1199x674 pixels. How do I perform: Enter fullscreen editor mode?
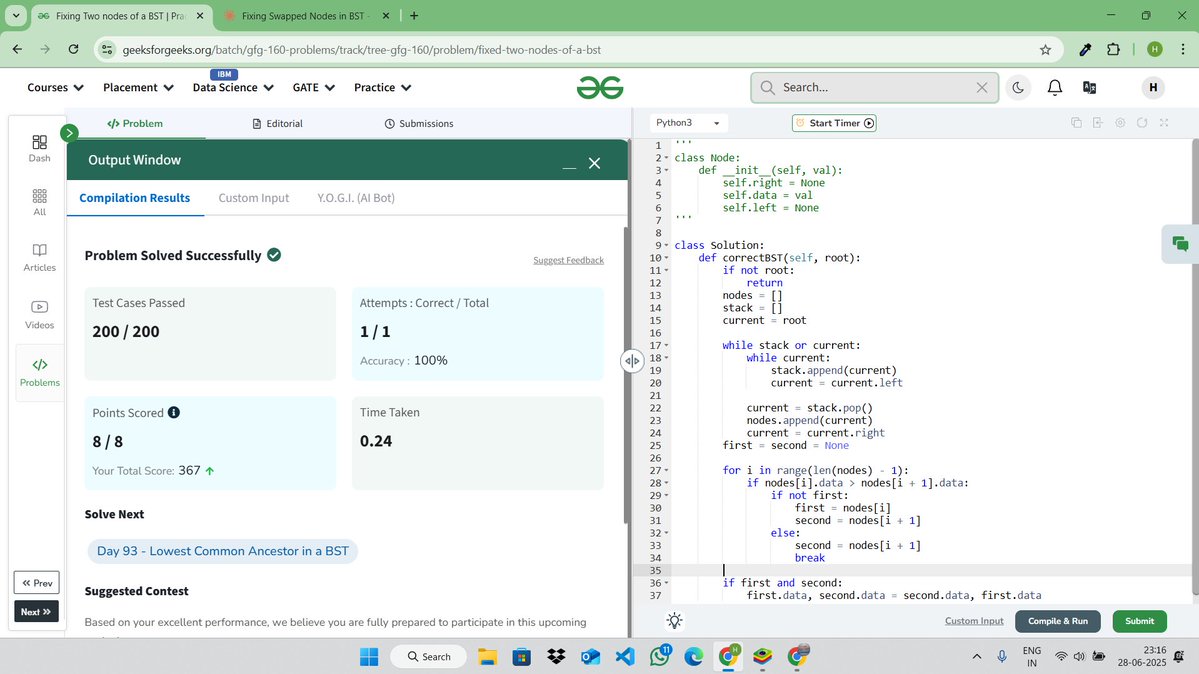click(x=1164, y=122)
